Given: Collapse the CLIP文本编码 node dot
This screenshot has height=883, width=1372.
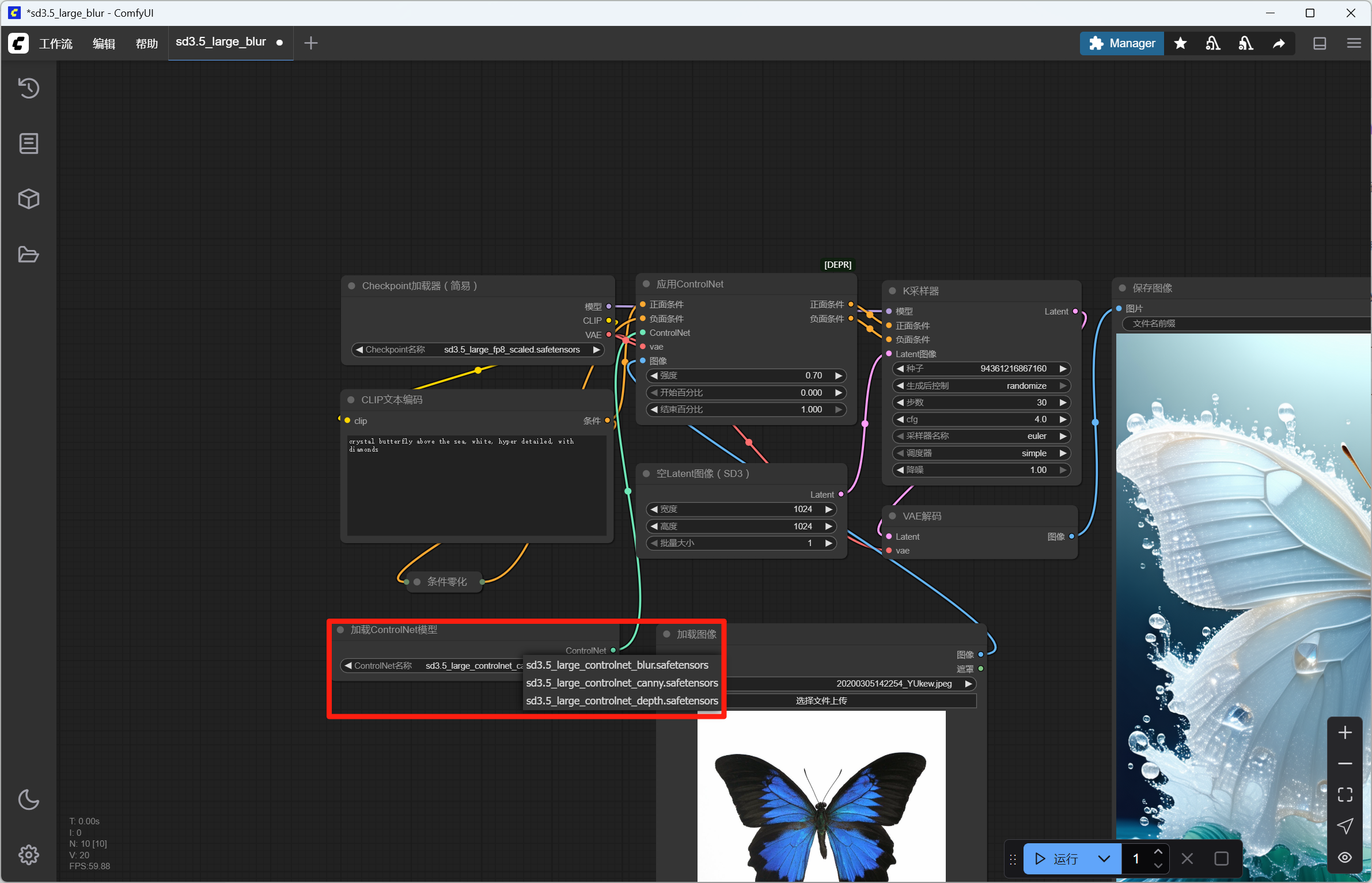Looking at the screenshot, I should click(x=351, y=400).
